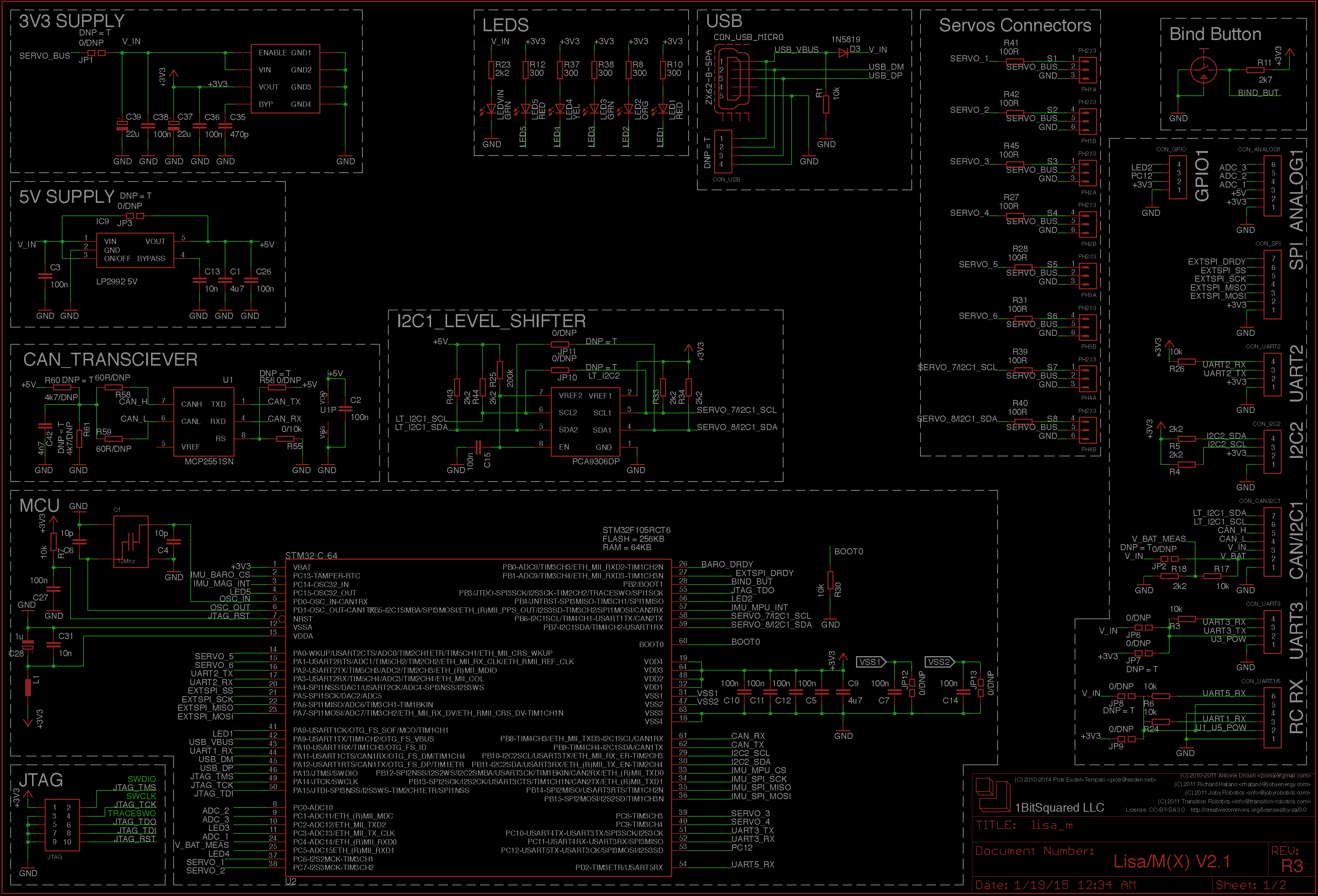This screenshot has height=896, width=1318.
Task: Click the Servos Connectors heading
Action: tap(1015, 26)
